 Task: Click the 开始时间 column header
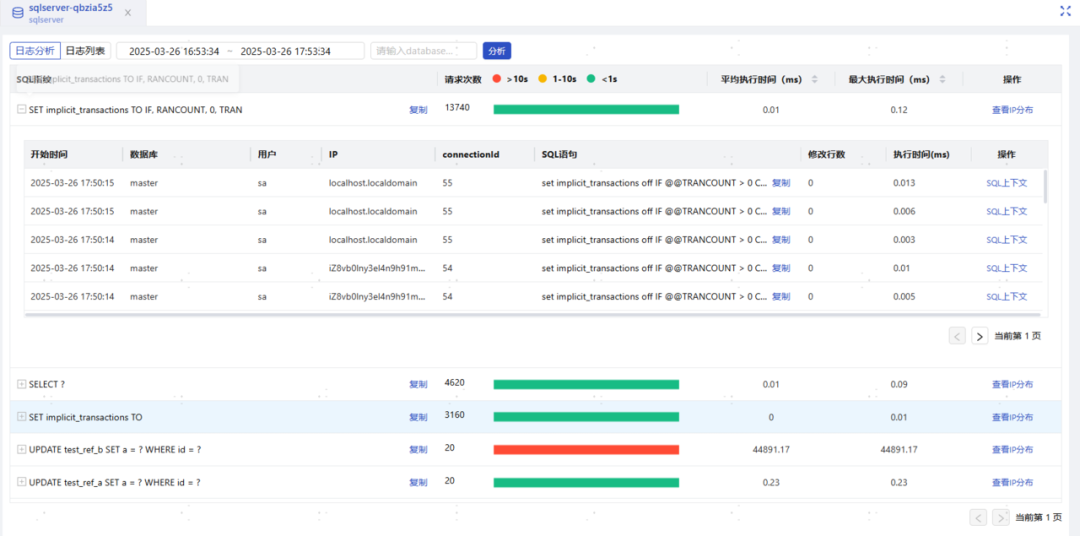pos(49,154)
